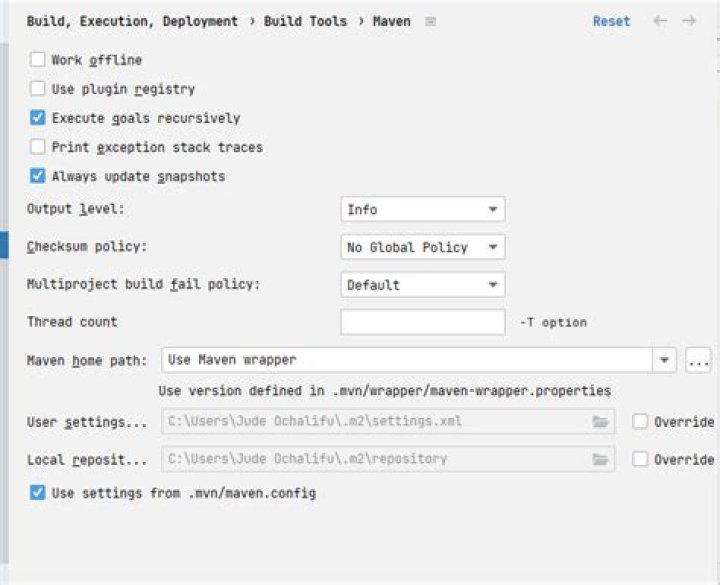Open the Output level dropdown

[x=423, y=209]
